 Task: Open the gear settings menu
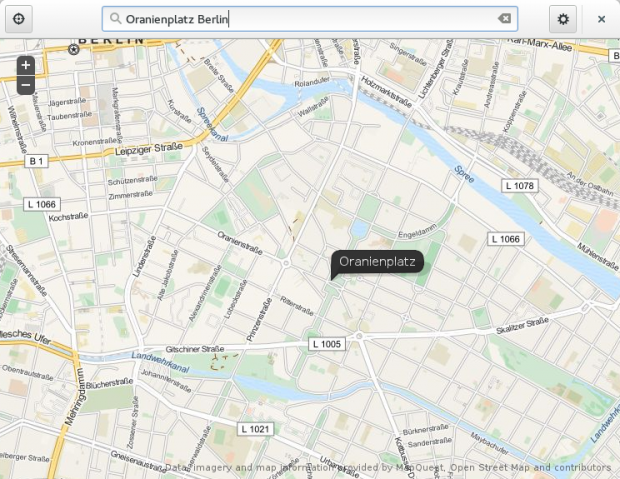point(563,18)
